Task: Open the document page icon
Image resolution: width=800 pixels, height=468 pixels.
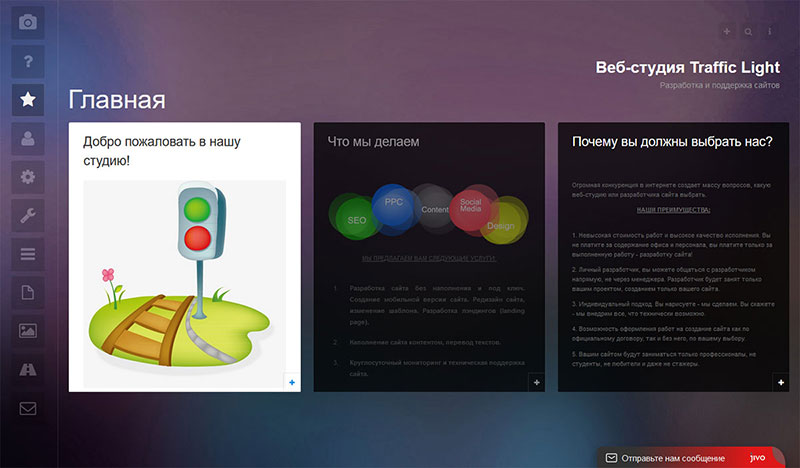Action: click(x=28, y=292)
